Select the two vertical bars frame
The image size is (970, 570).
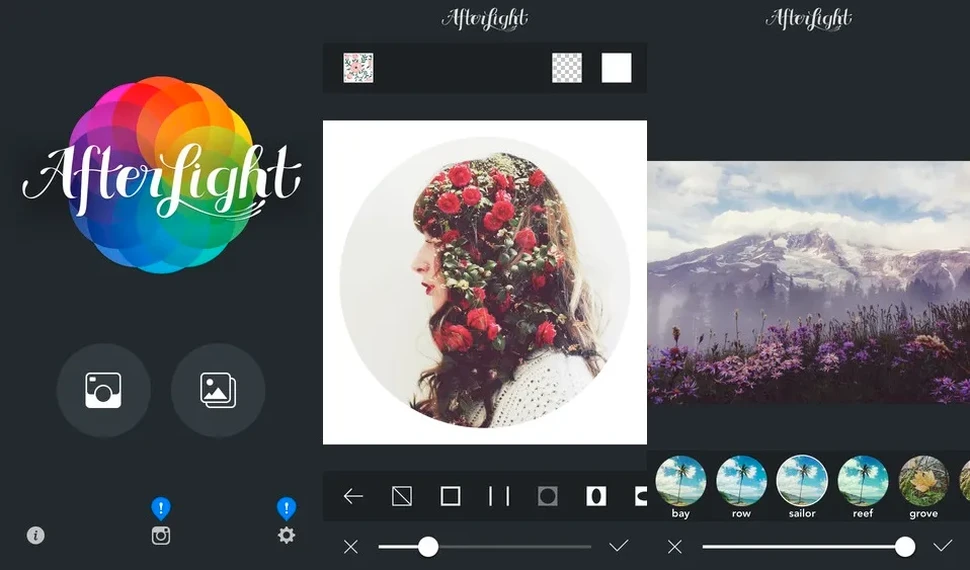pyautogui.click(x=499, y=496)
